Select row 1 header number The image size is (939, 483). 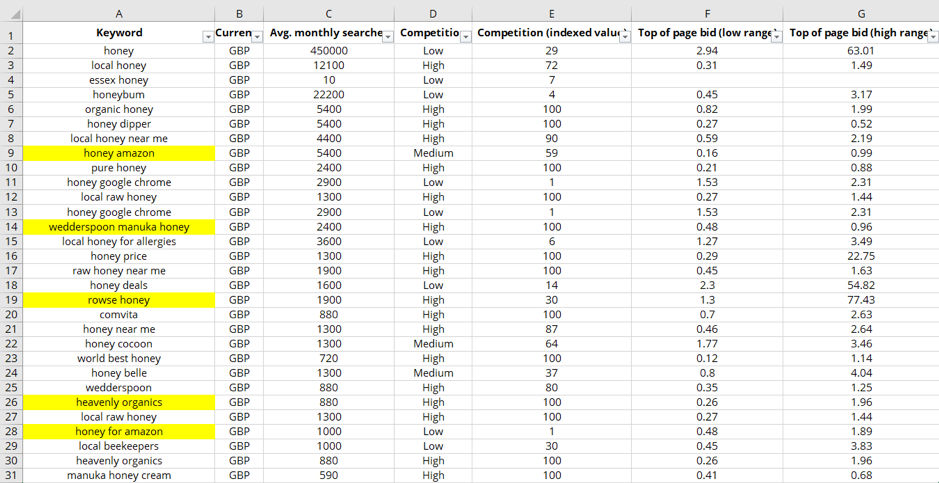(11, 33)
